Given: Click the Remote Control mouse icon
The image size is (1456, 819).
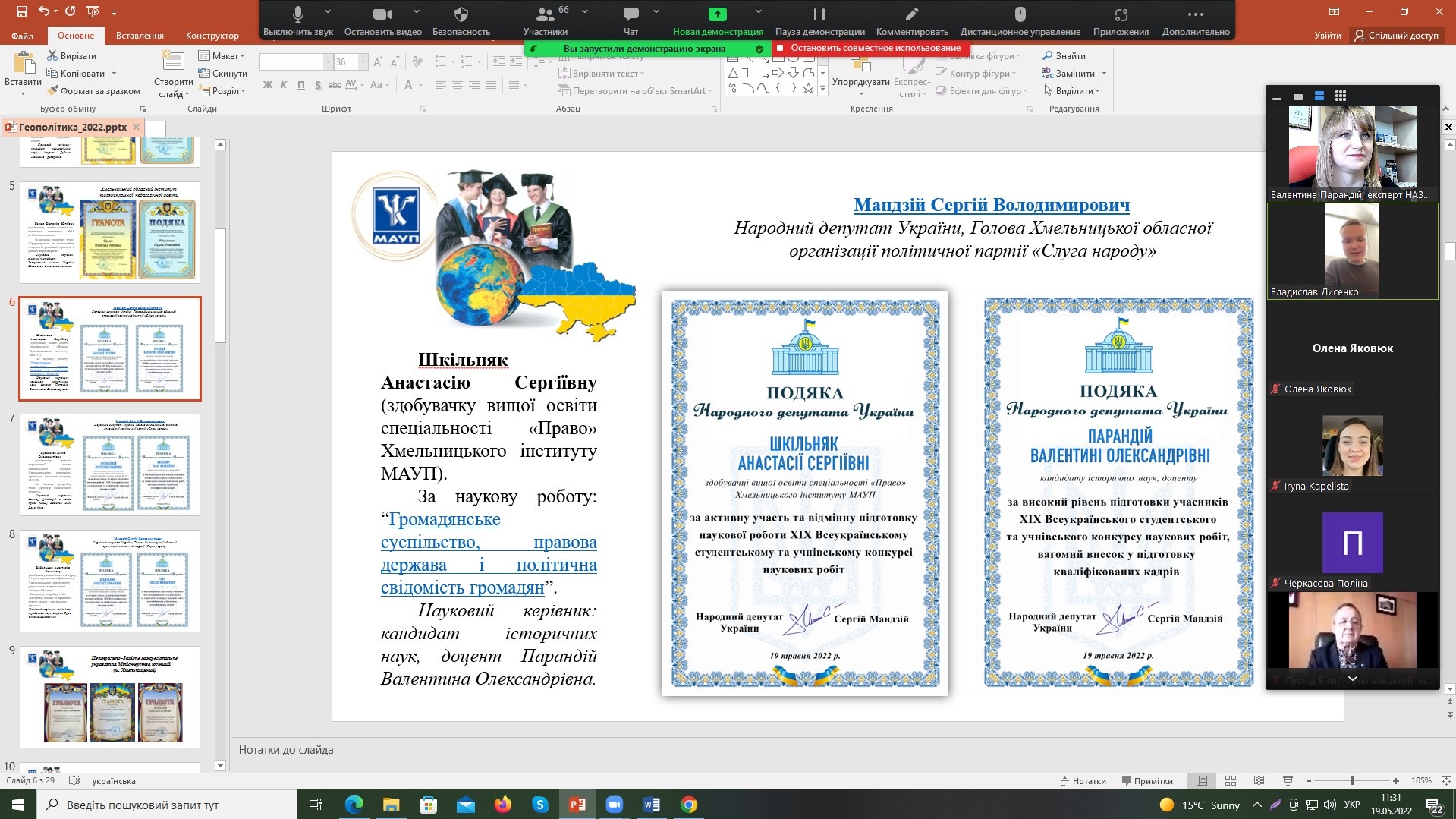Looking at the screenshot, I should click(1020, 14).
